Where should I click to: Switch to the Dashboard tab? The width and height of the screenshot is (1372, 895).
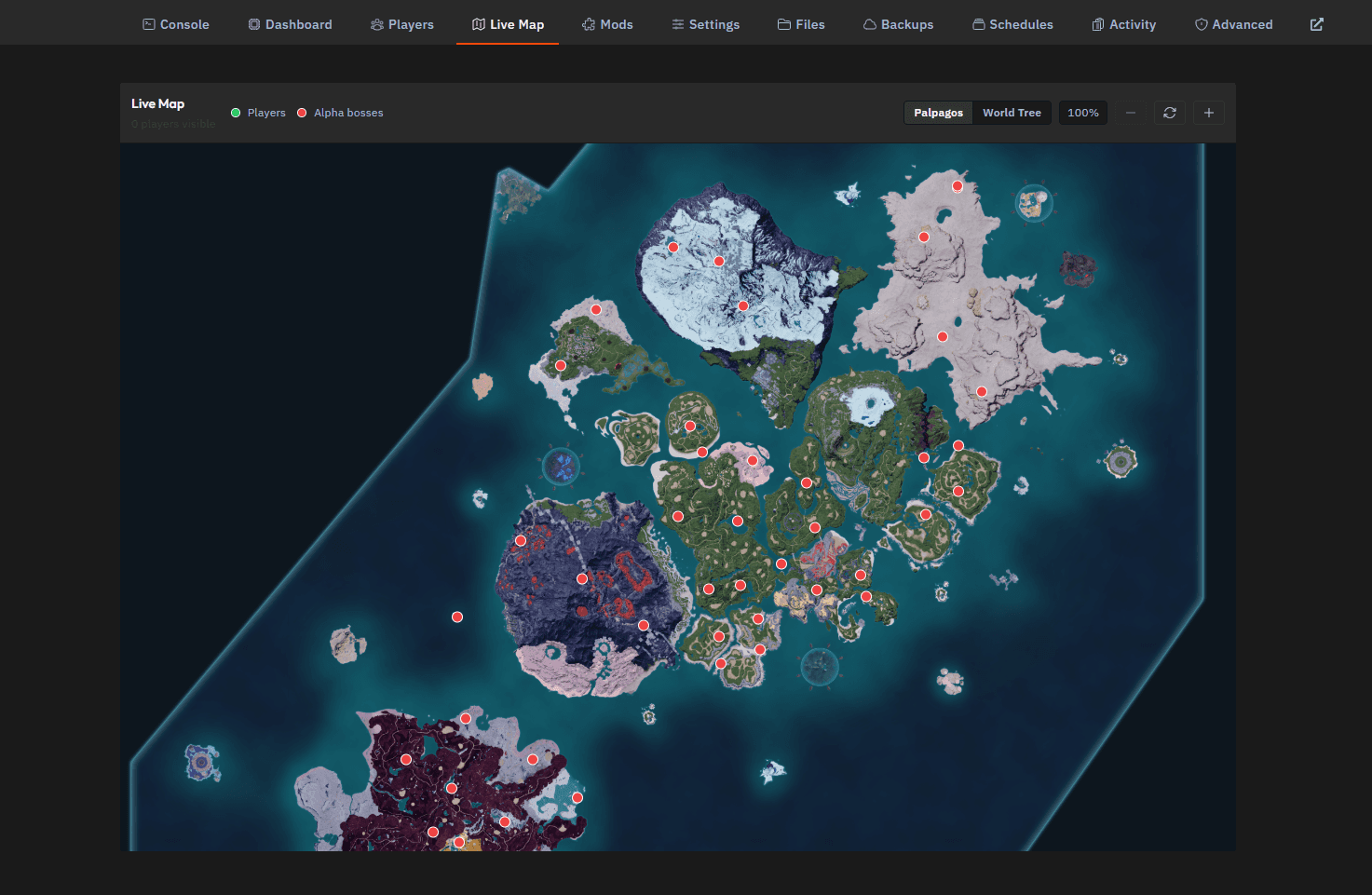[x=290, y=24]
